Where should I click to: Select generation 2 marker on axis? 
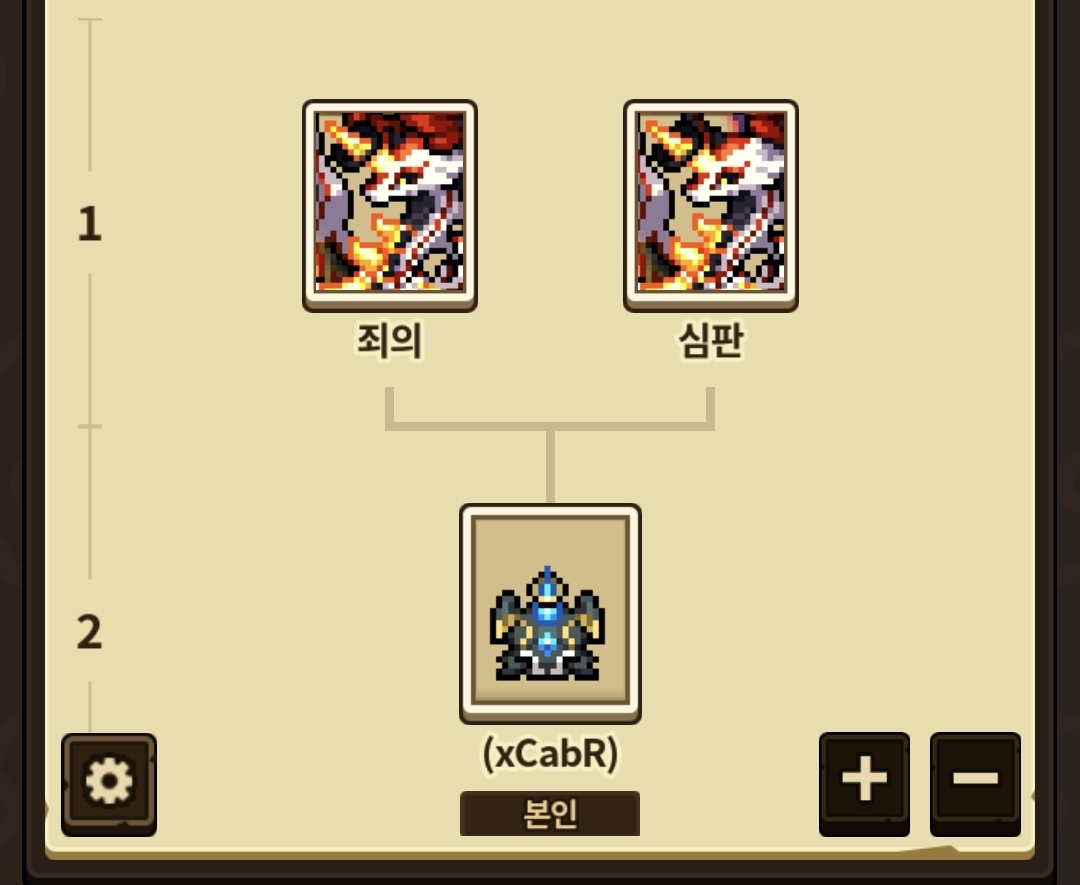(x=90, y=632)
